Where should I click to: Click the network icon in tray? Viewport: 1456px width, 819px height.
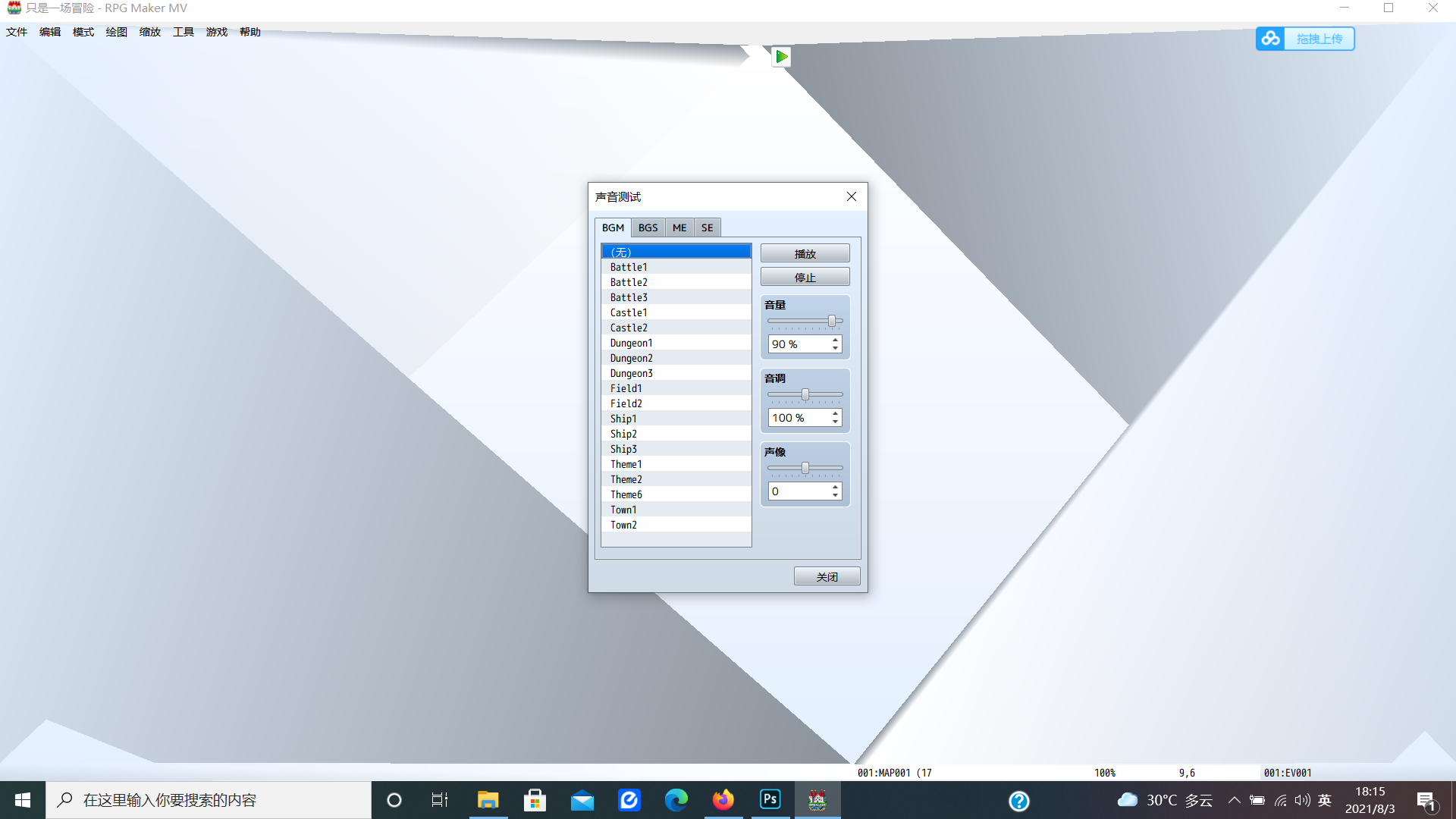coord(1281,800)
